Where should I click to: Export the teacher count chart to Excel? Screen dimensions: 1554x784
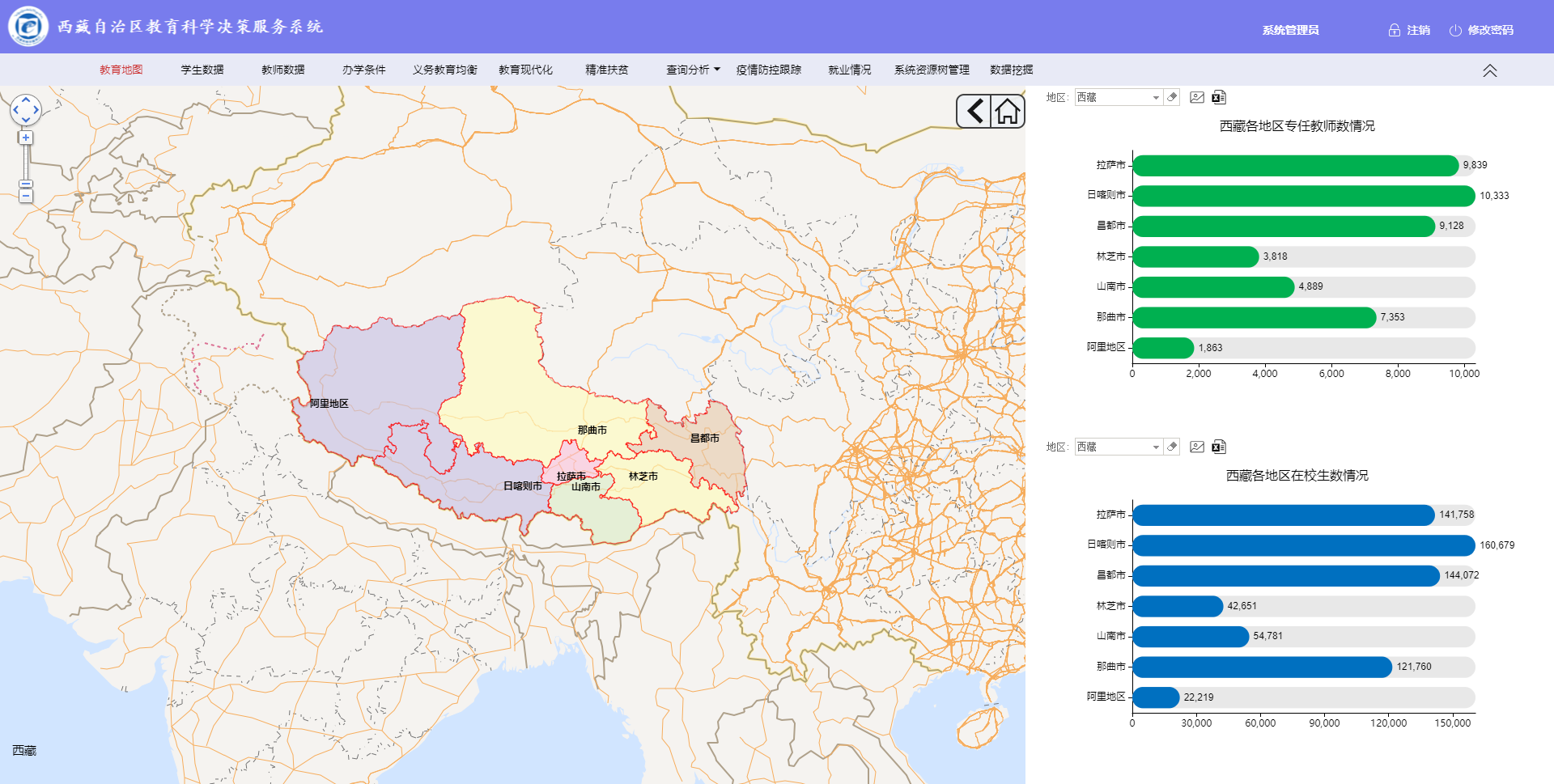(1219, 98)
